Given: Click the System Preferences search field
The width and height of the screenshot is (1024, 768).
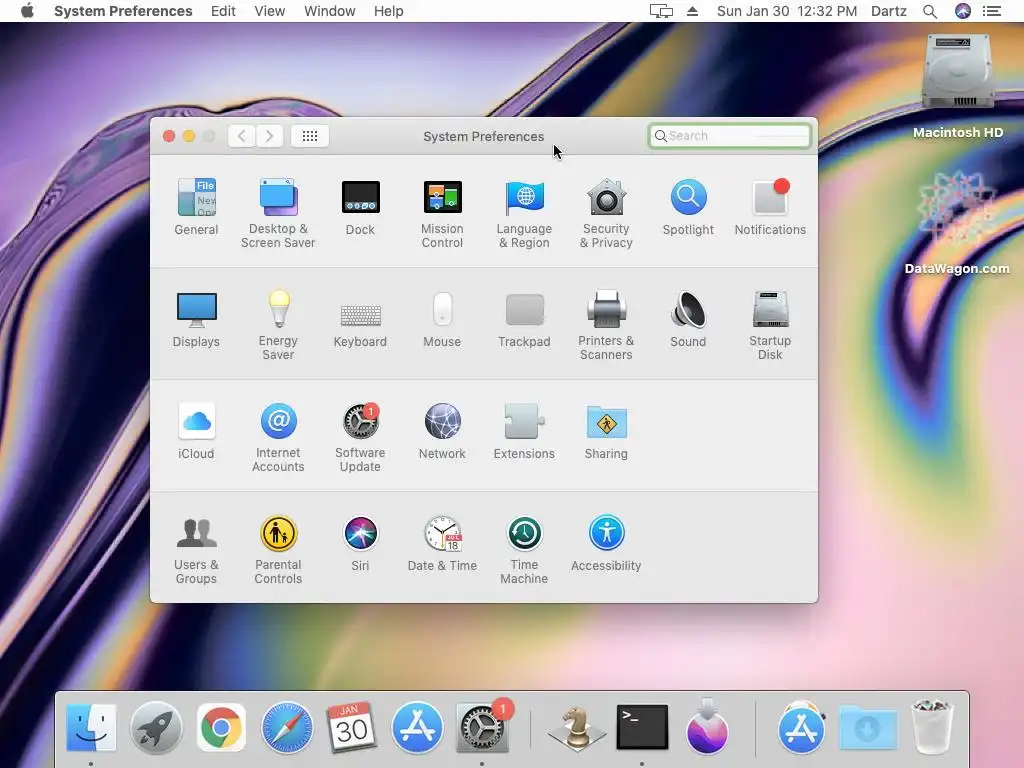Looking at the screenshot, I should pyautogui.click(x=729, y=136).
